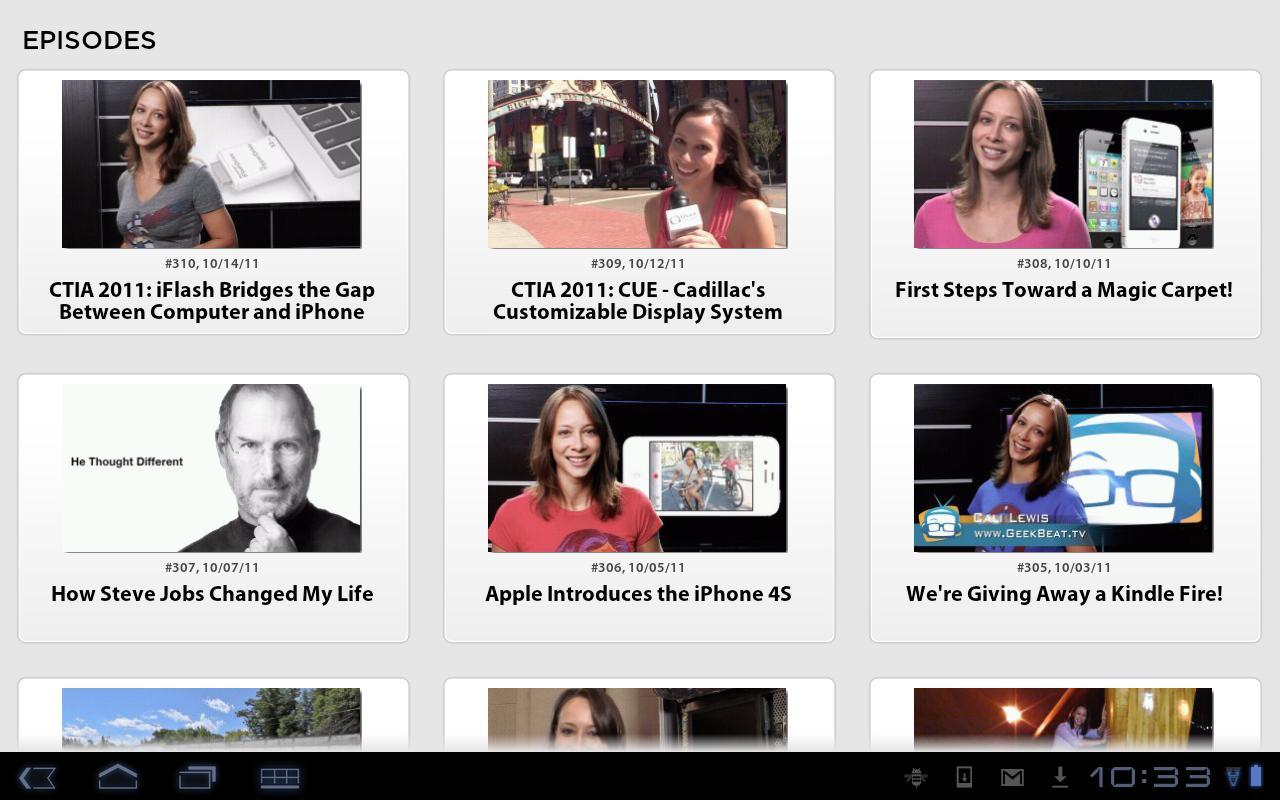This screenshot has width=1280, height=800.
Task: Select the Cadillac CUE episode thumbnail image
Action: [637, 164]
